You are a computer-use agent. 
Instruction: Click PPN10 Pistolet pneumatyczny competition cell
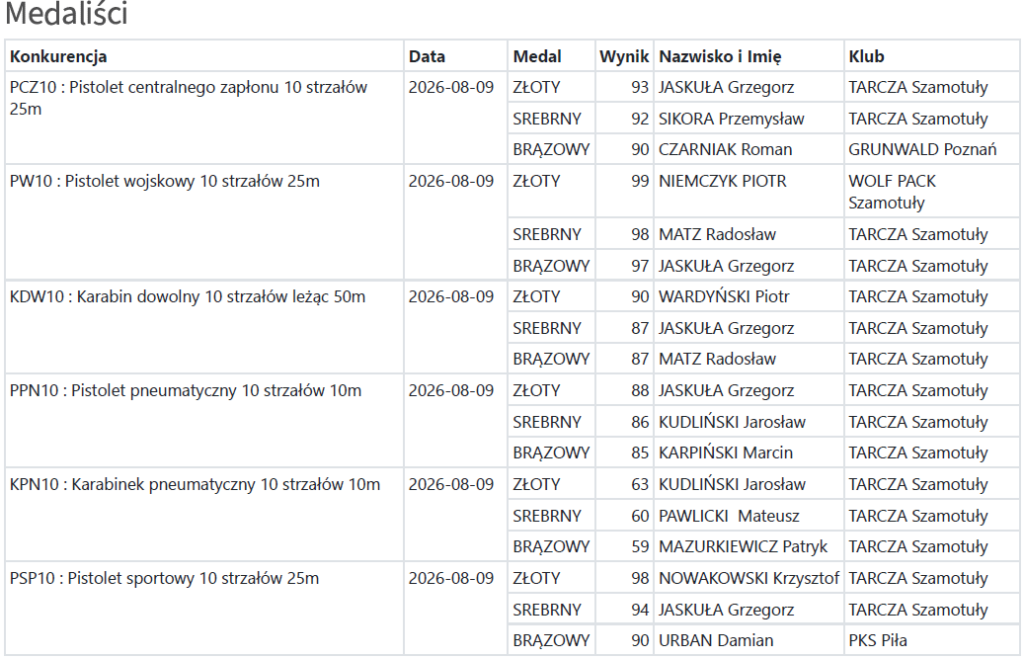(x=204, y=421)
